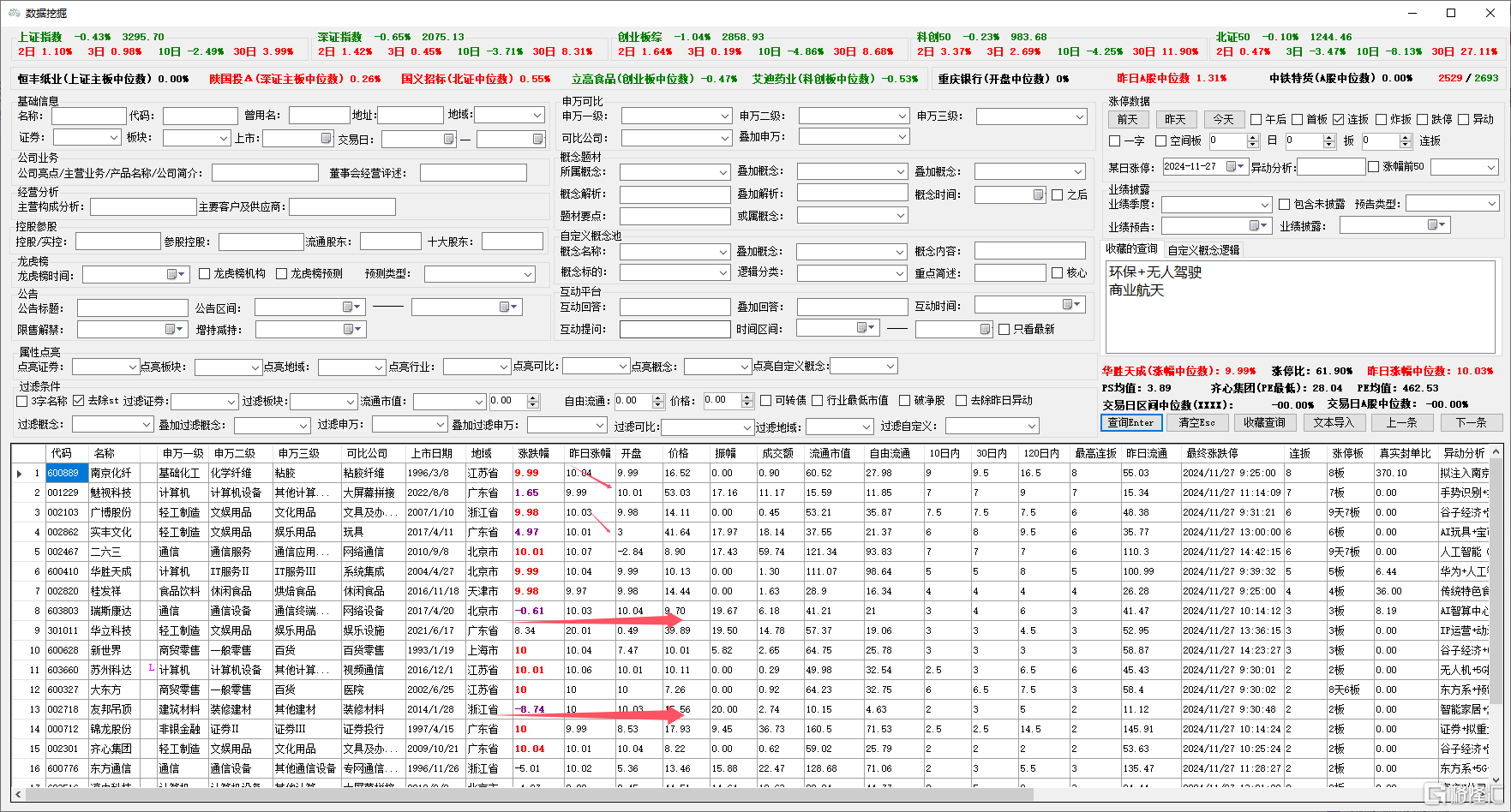This screenshot has height=812, width=1511.
Task: Enable the 破净股 checkbox
Action: [904, 401]
